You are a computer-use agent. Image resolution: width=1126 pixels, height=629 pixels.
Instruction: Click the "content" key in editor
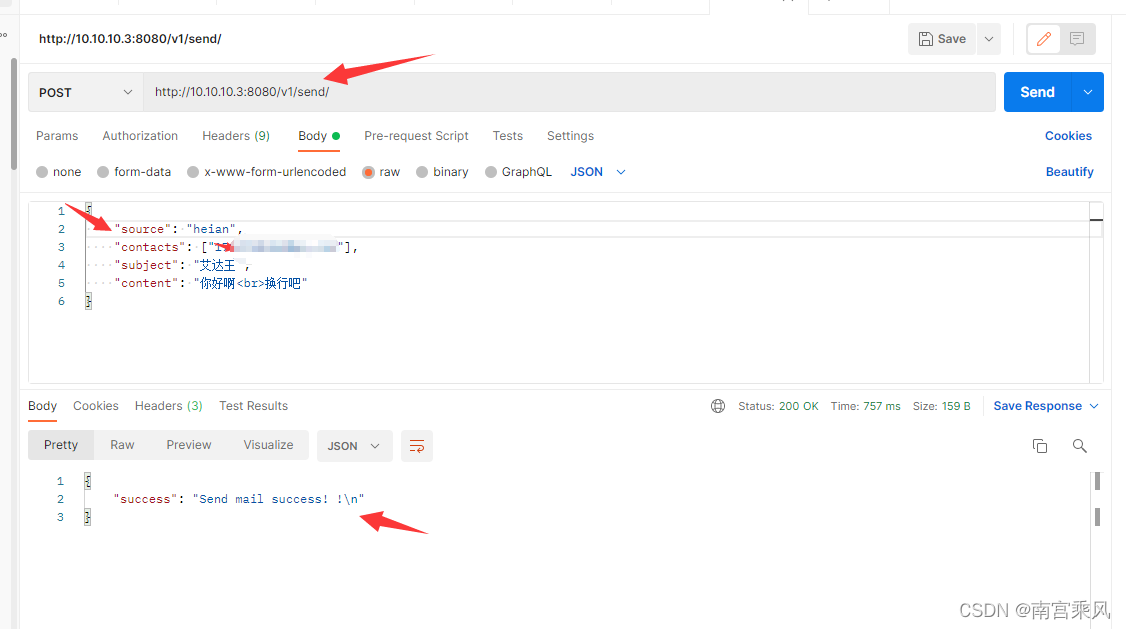click(x=146, y=283)
